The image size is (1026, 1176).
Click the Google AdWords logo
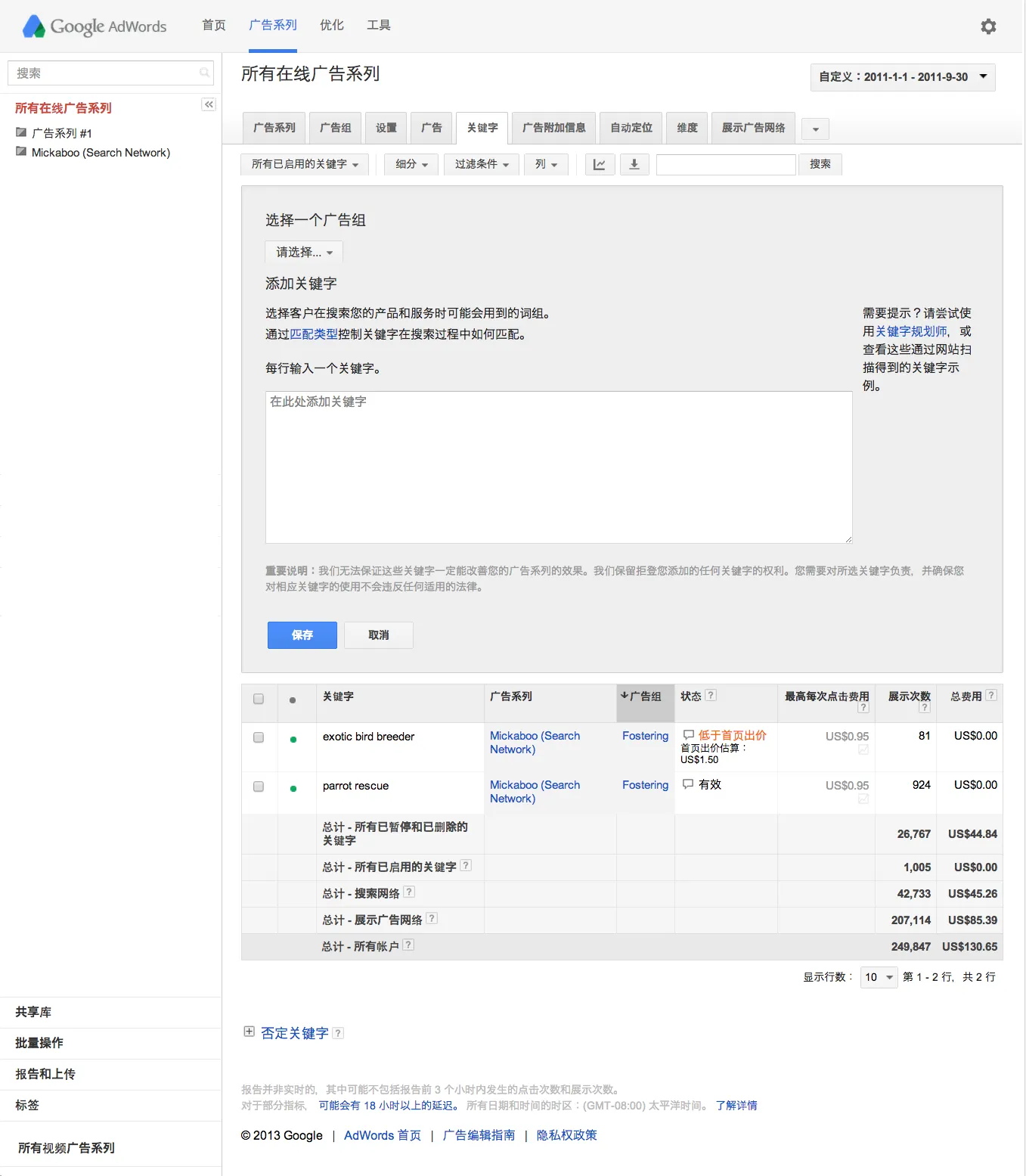tap(95, 26)
